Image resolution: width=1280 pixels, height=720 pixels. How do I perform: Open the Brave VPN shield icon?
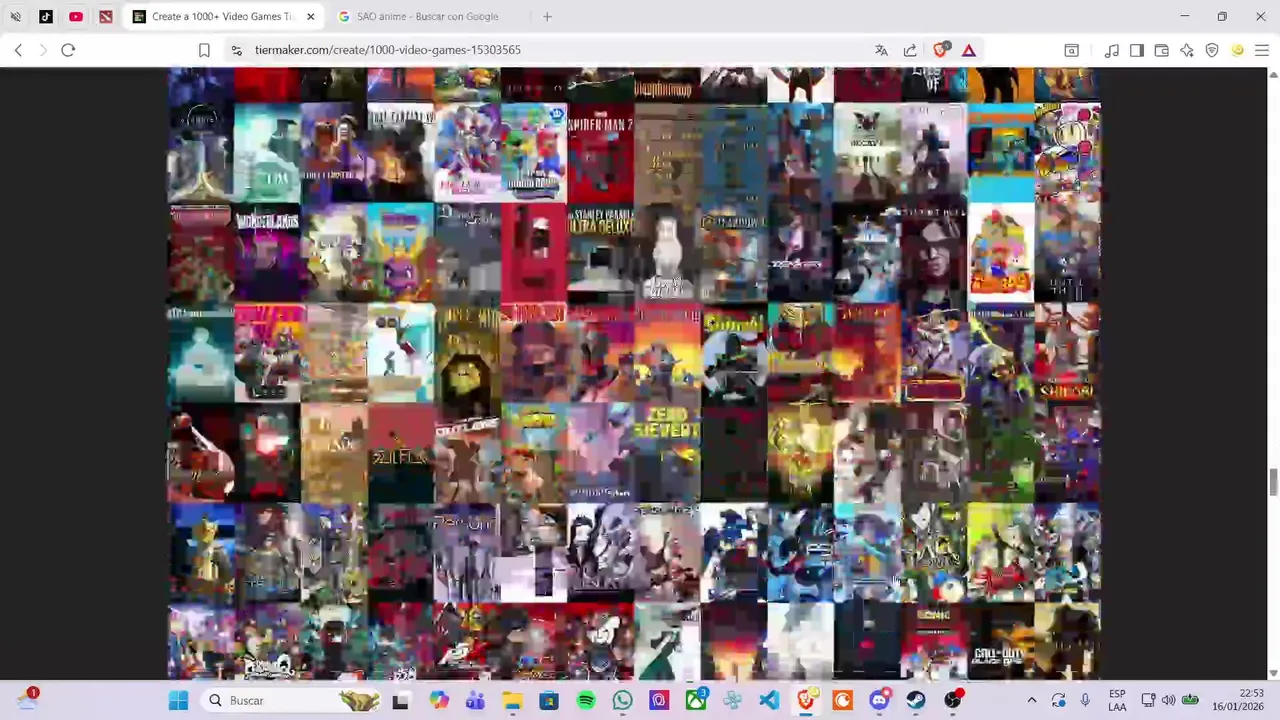coord(1212,50)
